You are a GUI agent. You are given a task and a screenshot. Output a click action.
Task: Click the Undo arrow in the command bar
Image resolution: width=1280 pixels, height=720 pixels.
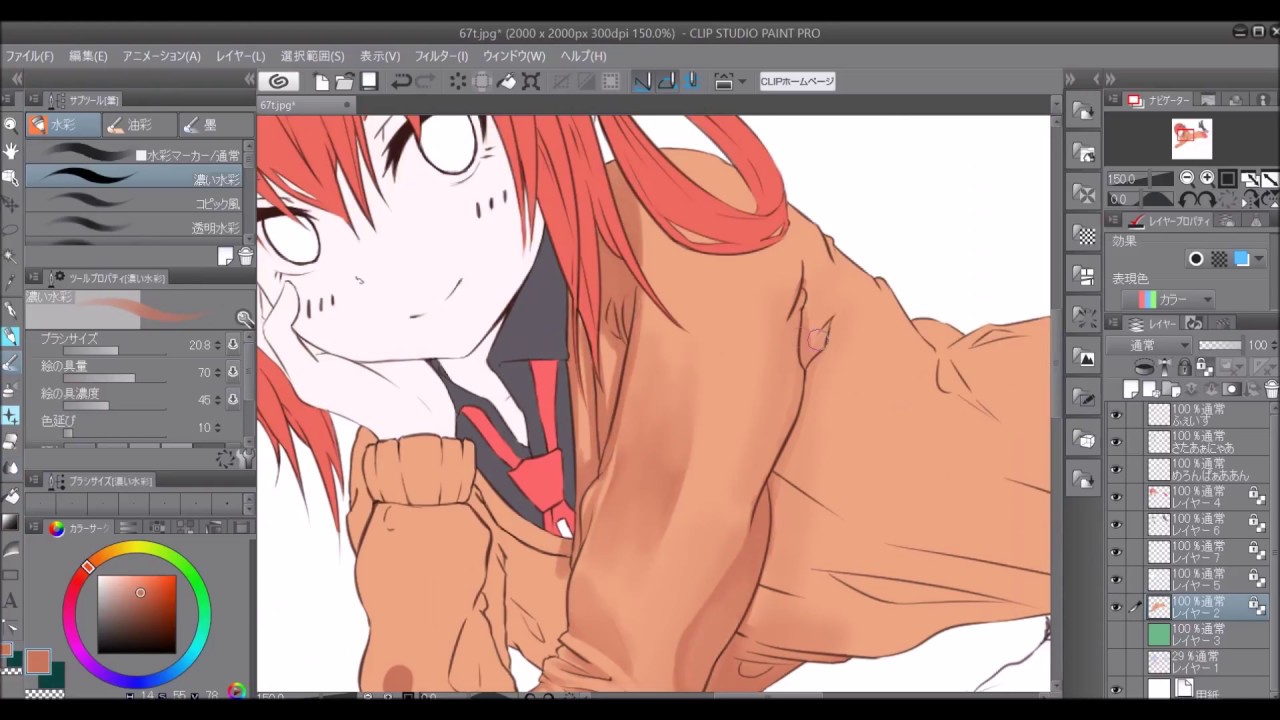(x=401, y=82)
